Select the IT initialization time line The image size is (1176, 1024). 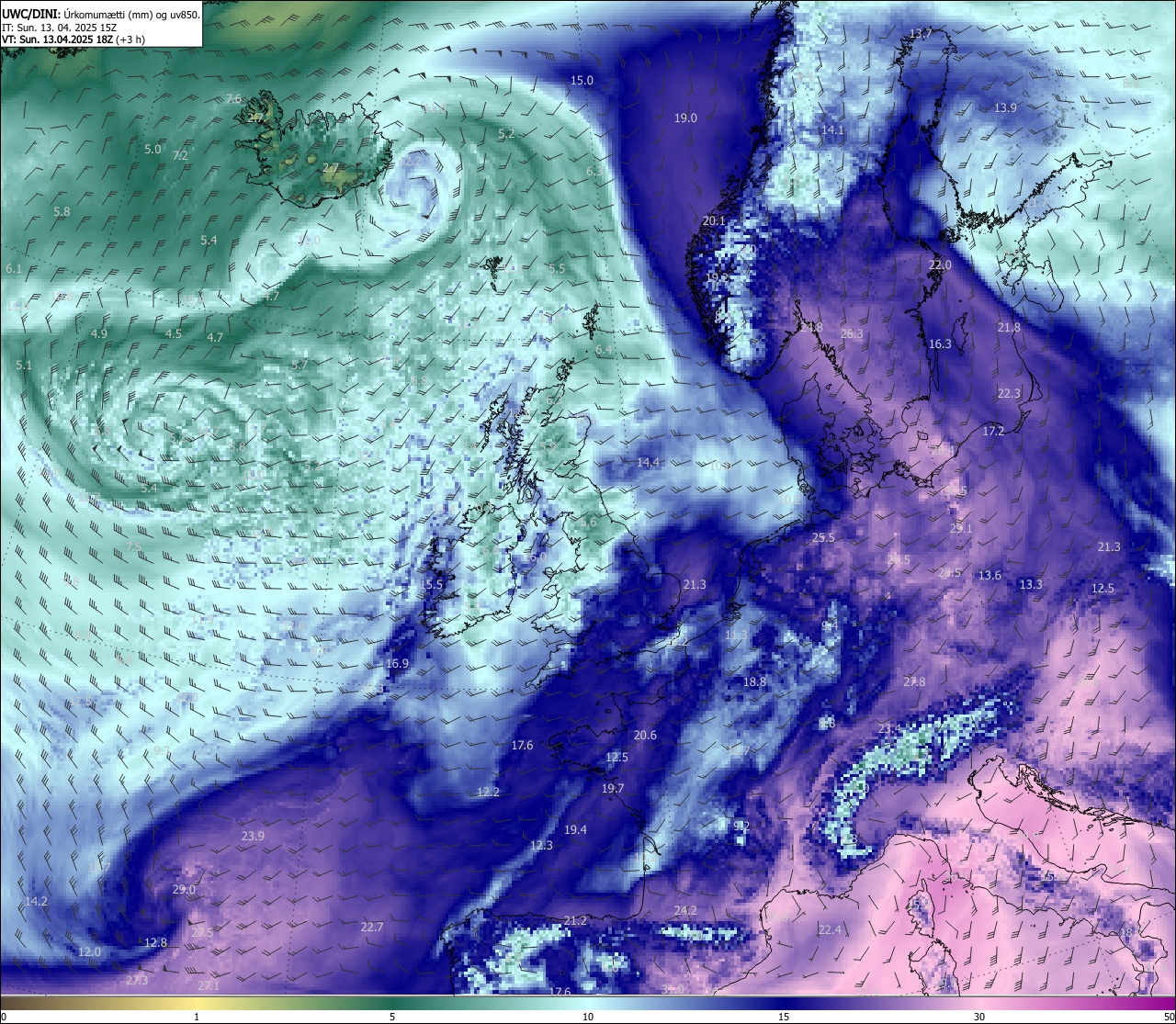coord(59,28)
